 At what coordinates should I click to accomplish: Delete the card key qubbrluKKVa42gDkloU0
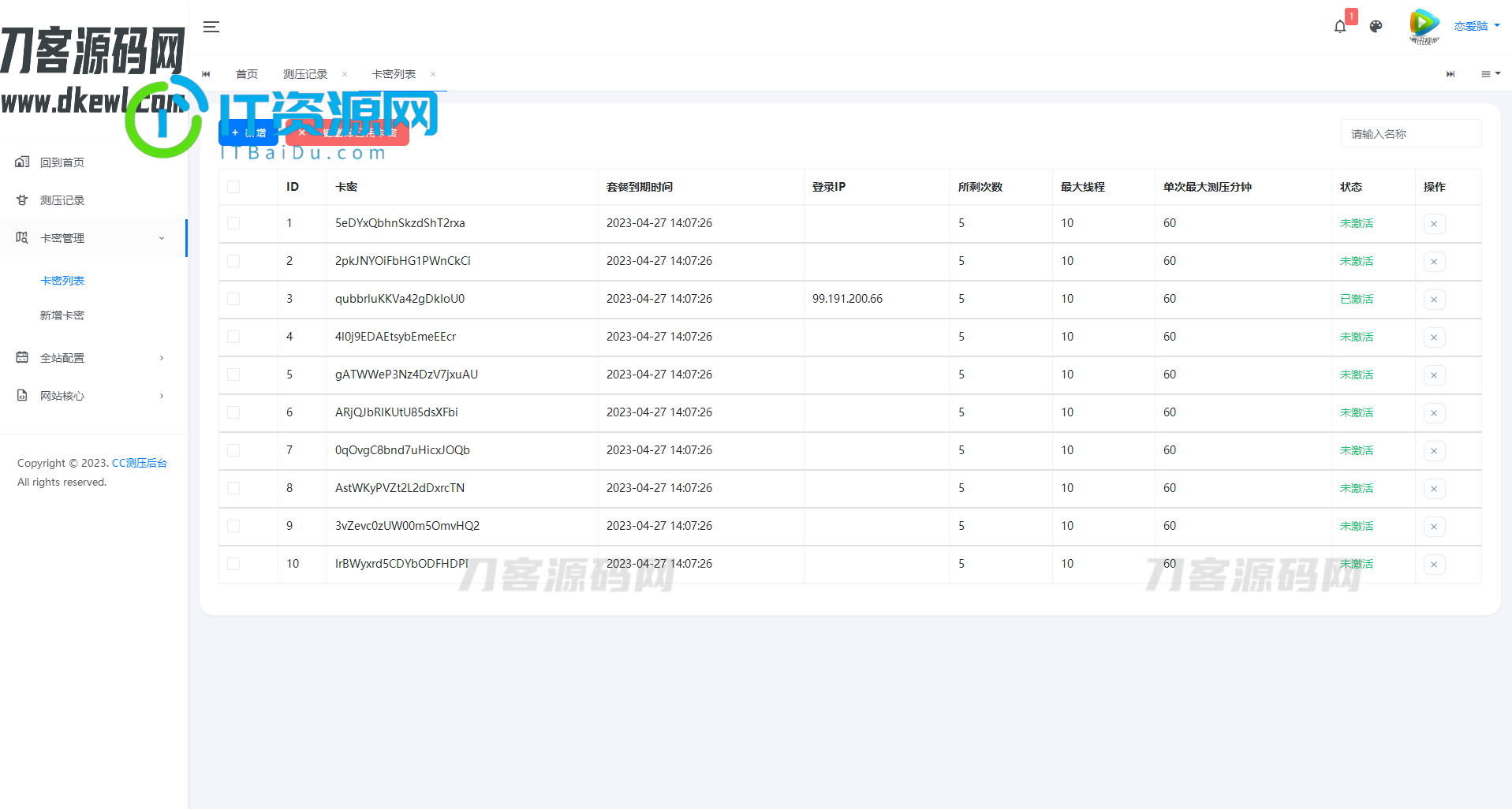point(1434,300)
